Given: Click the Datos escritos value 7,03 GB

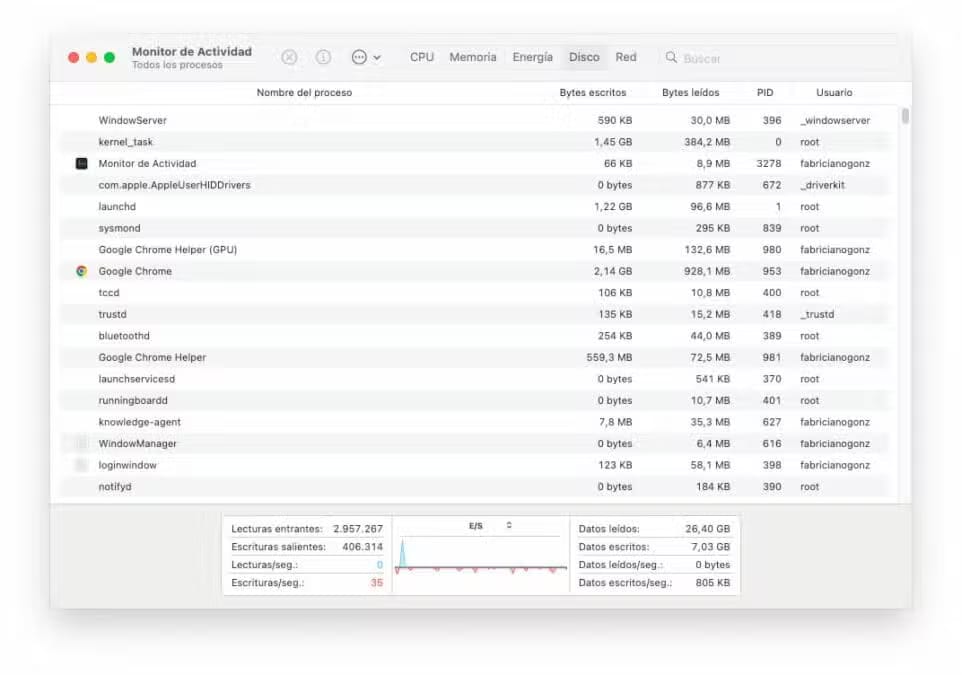Looking at the screenshot, I should [710, 547].
